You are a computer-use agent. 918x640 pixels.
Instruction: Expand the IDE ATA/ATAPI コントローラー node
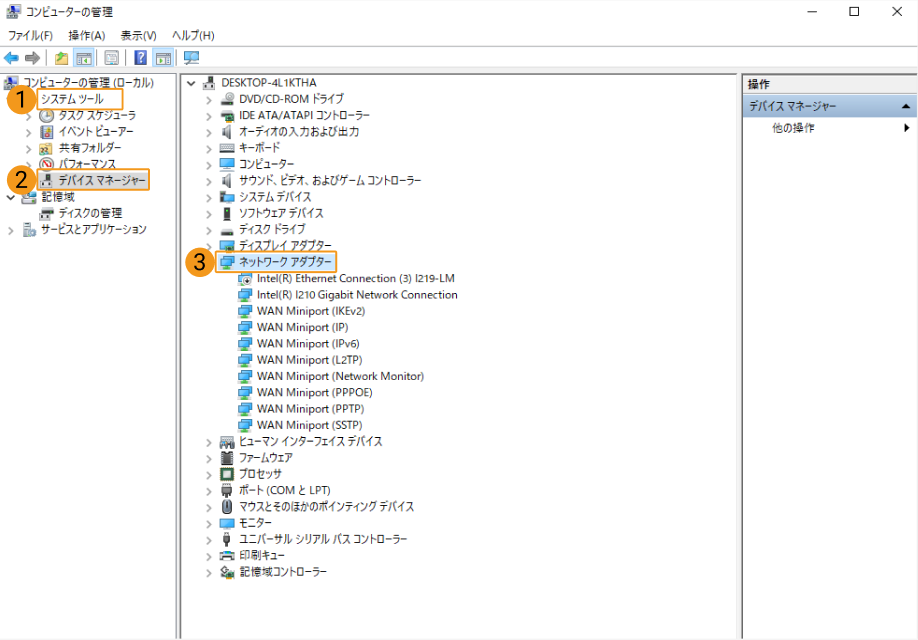(x=209, y=116)
